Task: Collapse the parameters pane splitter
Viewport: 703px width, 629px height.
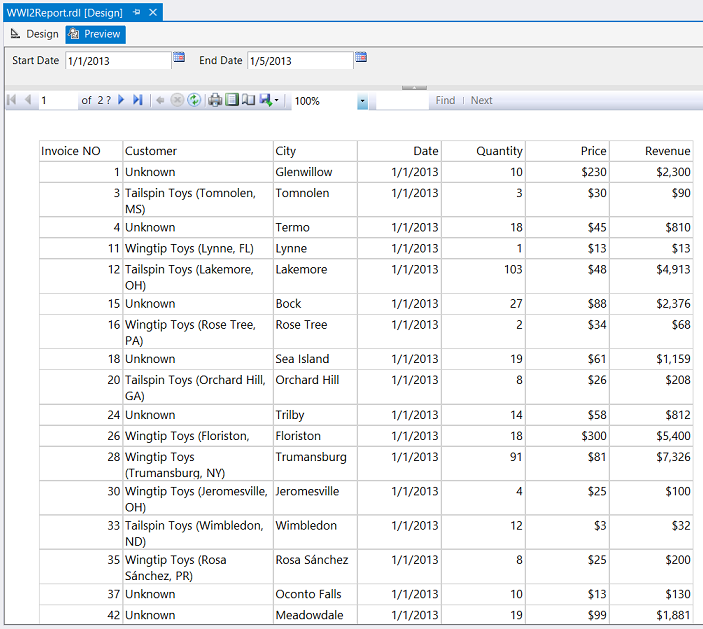Action: [x=414, y=88]
